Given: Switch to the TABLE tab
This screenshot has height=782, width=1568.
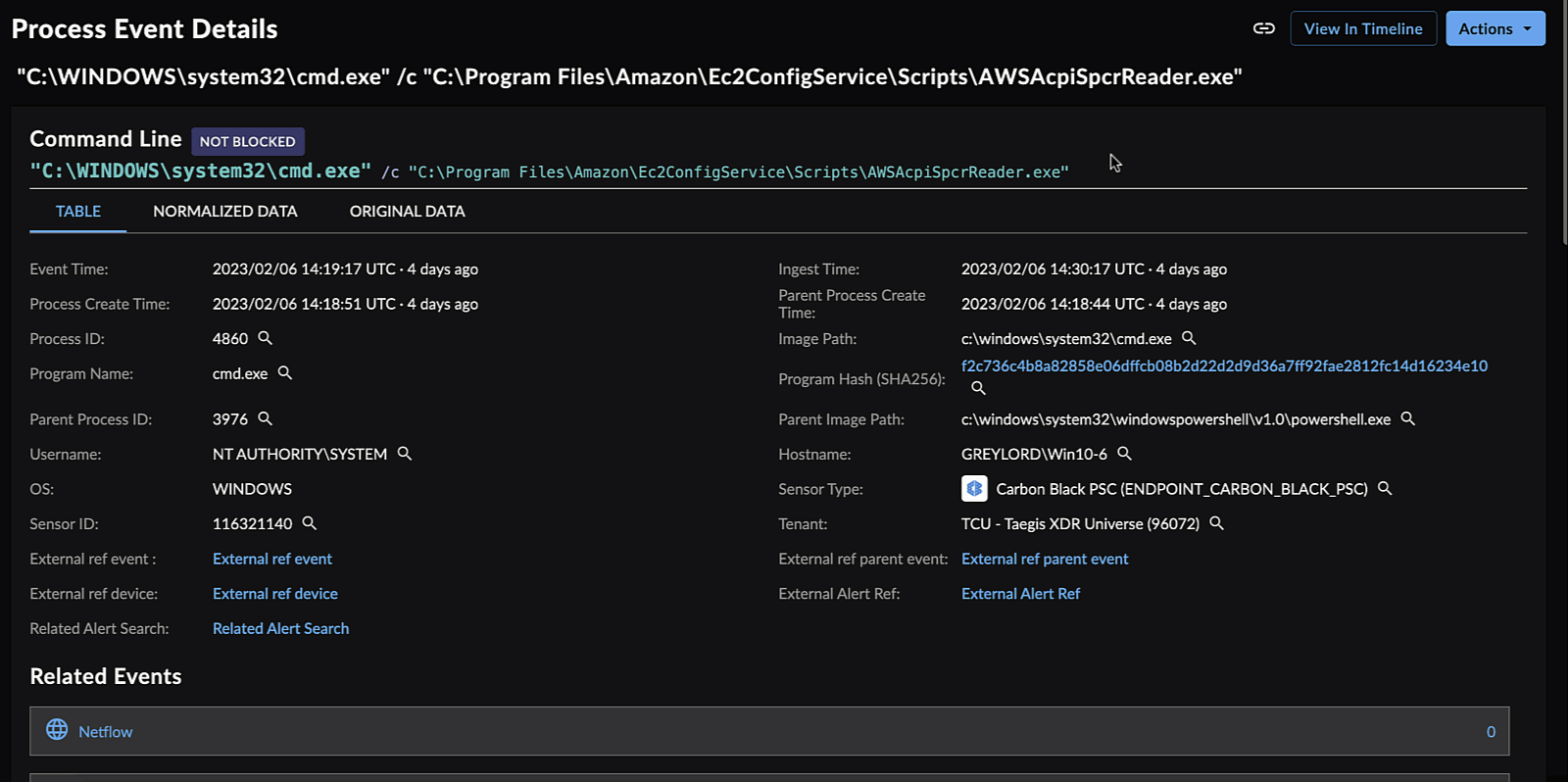Looking at the screenshot, I should click(x=78, y=212).
